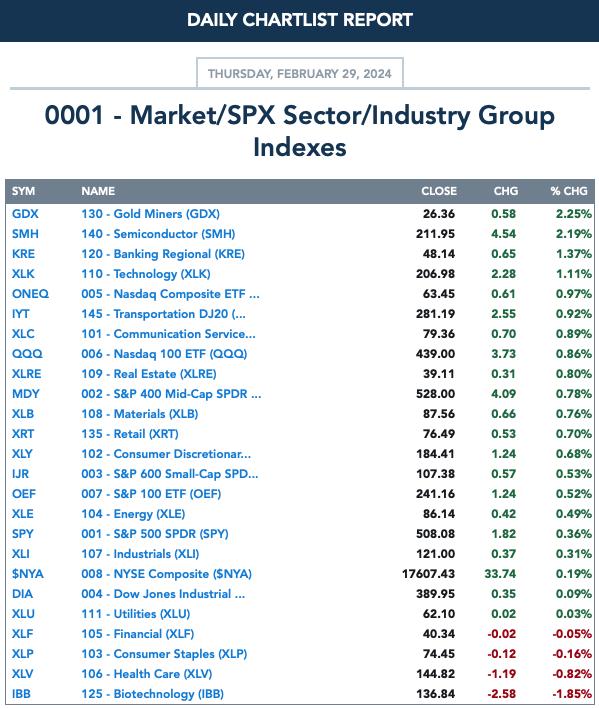The height and width of the screenshot is (708, 599).
Task: Open 125 - Biotechnology (IBB) chart
Action: tap(153, 694)
